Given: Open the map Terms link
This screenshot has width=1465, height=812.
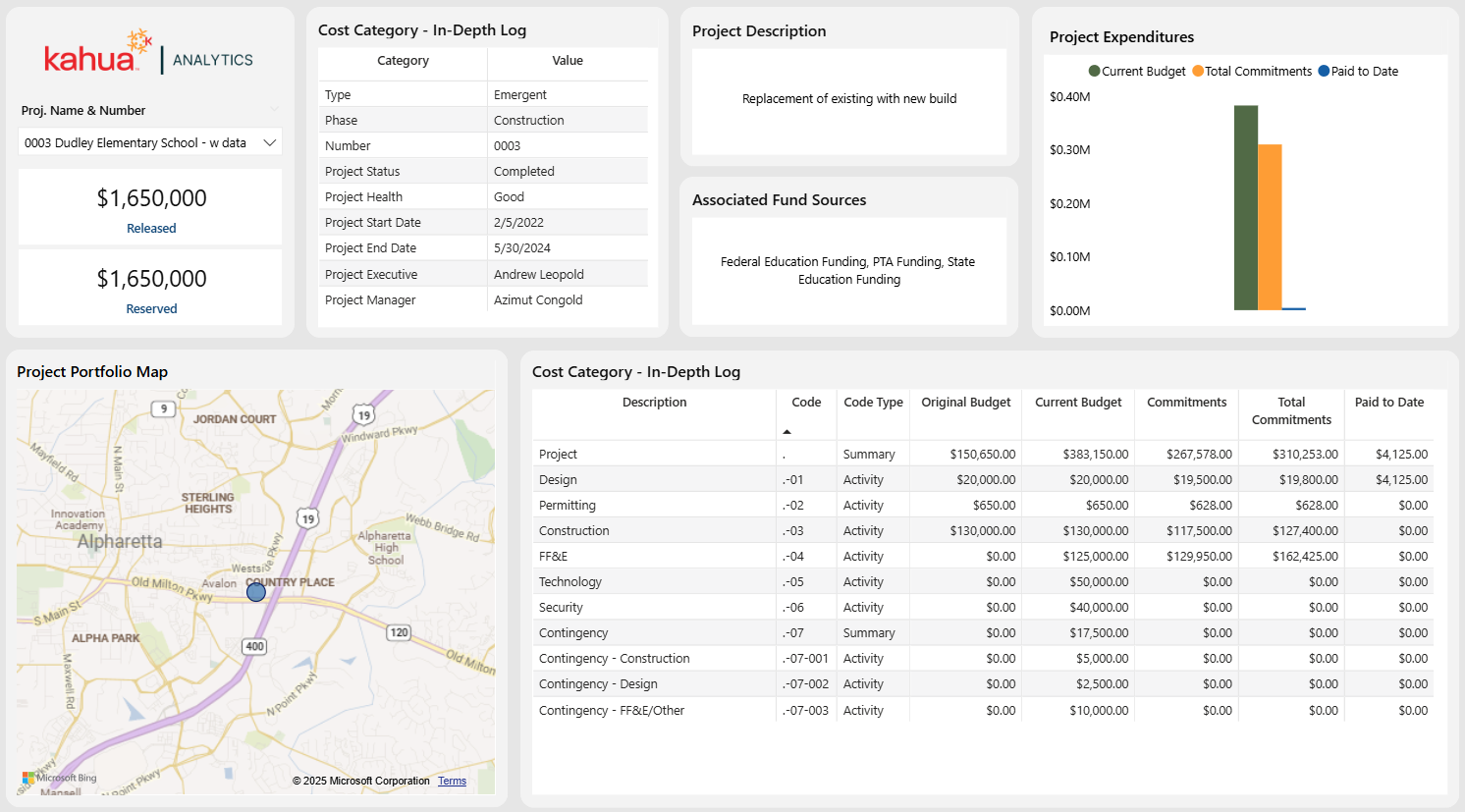Looking at the screenshot, I should 452,782.
